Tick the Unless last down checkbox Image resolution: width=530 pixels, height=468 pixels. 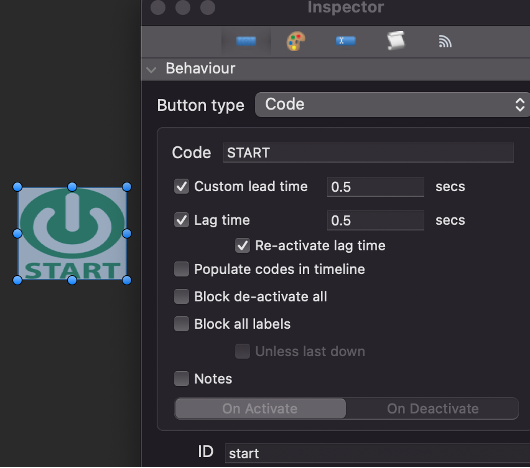coord(243,351)
